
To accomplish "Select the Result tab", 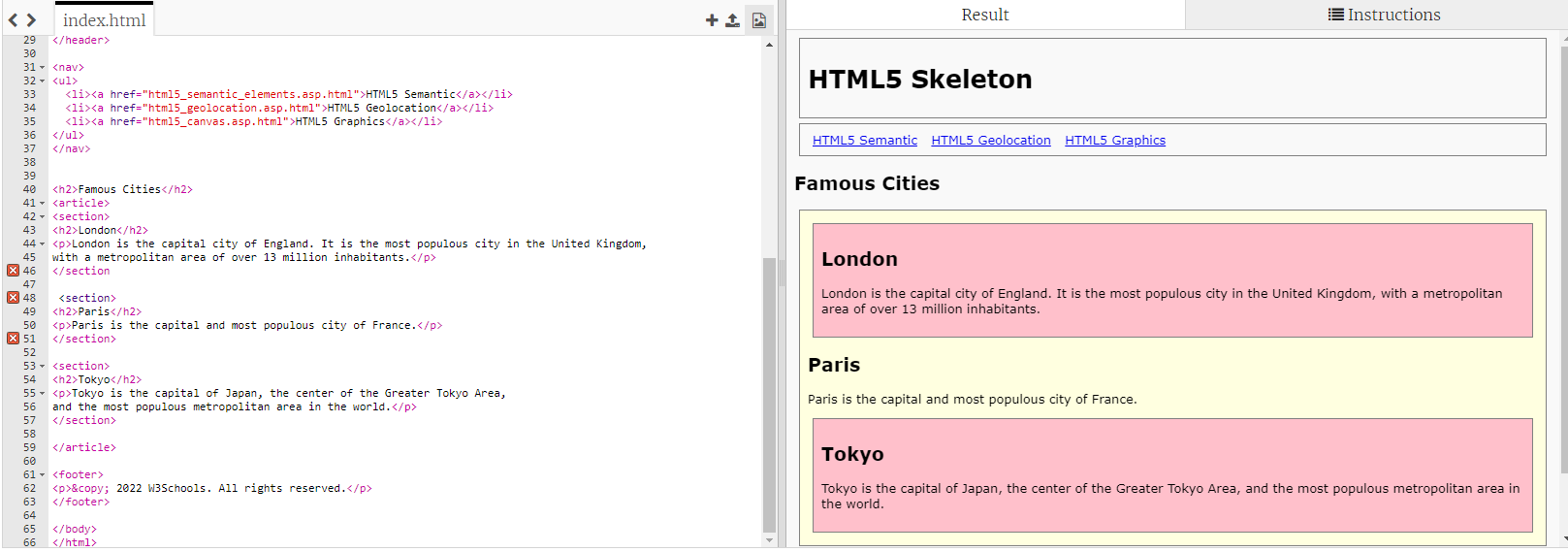I will (x=984, y=15).
